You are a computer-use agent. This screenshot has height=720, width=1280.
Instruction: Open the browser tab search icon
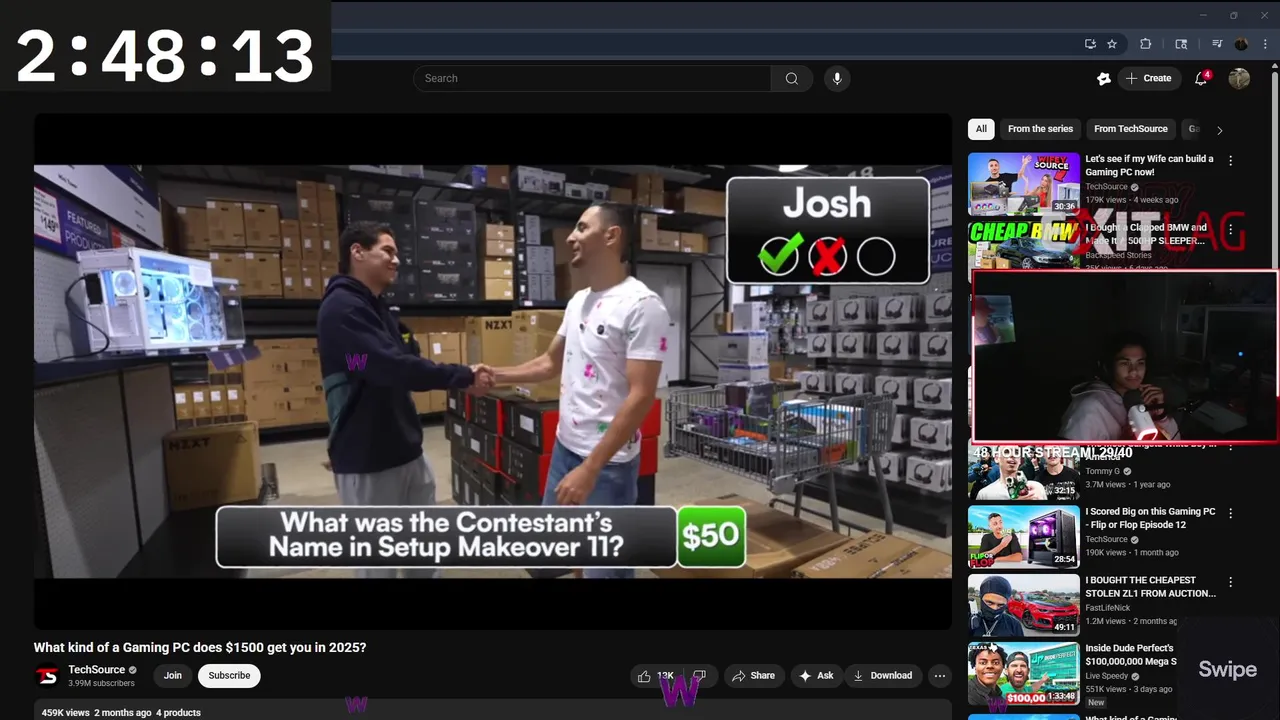(x=1181, y=44)
